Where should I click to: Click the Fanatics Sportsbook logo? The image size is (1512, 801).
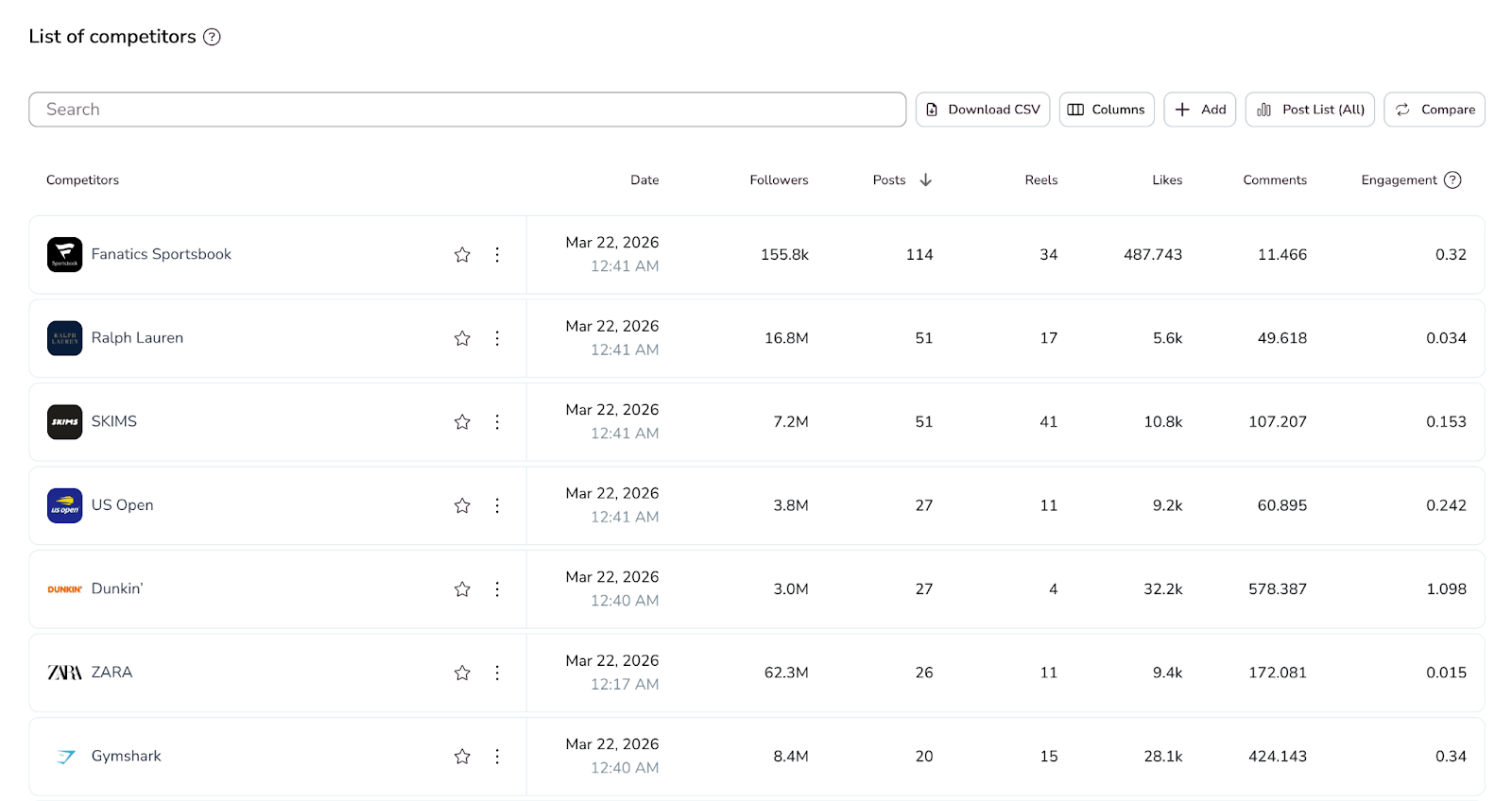pyautogui.click(x=65, y=255)
